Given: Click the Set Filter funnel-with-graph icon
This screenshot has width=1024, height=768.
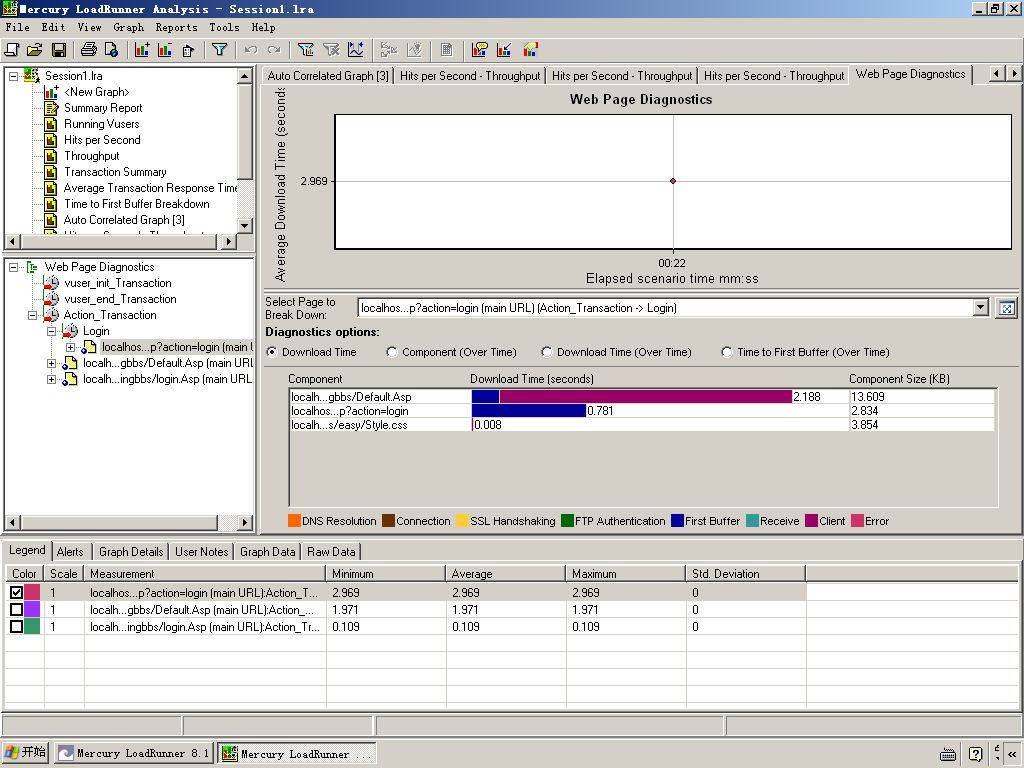Looking at the screenshot, I should [305, 50].
